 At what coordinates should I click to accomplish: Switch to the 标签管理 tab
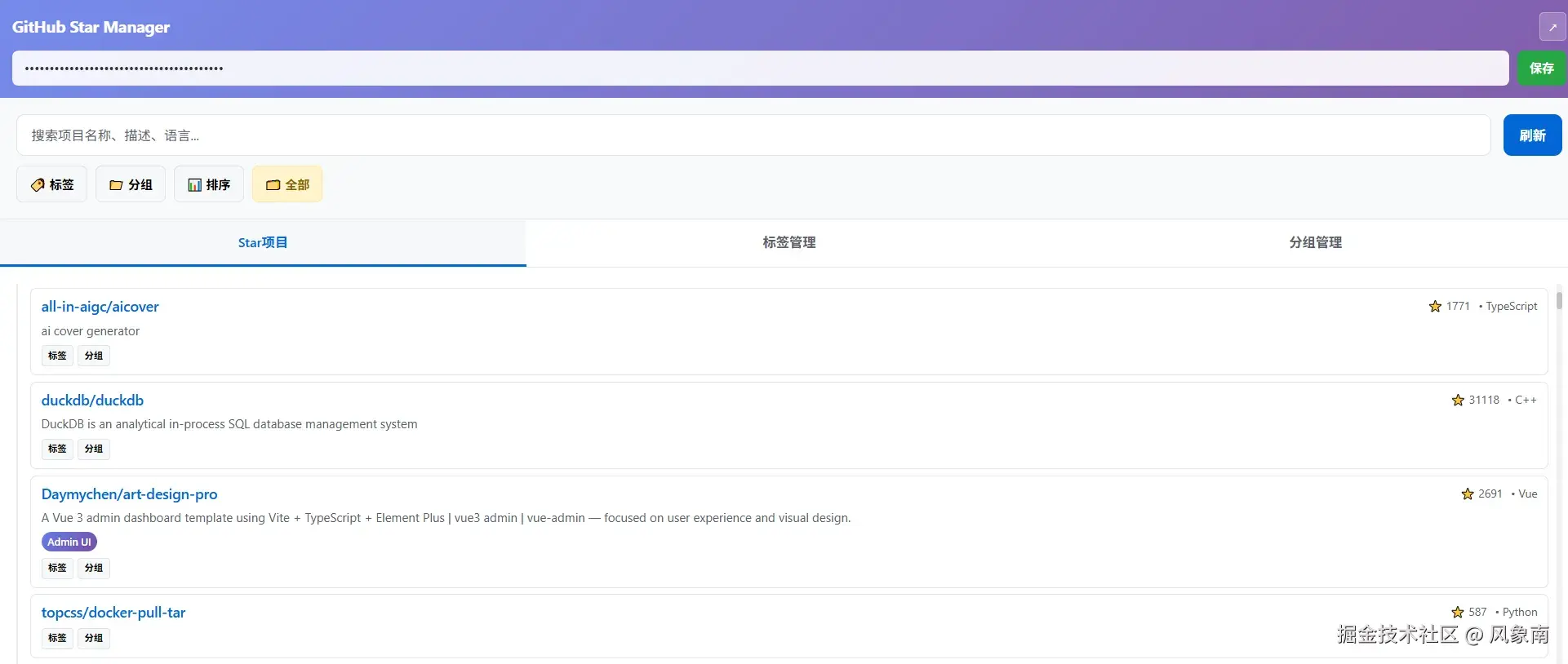[x=789, y=242]
